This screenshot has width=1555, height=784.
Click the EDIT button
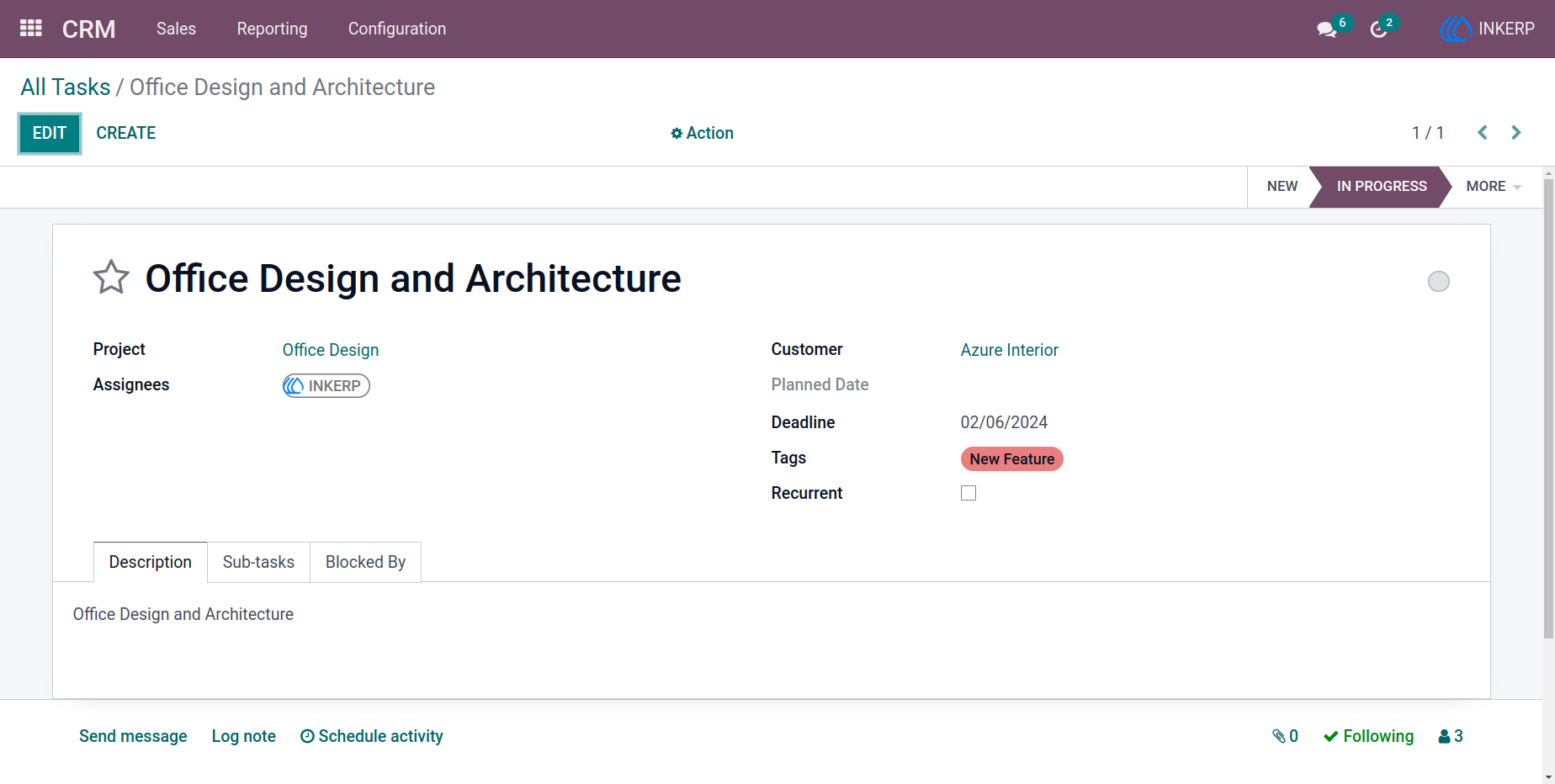coord(50,133)
